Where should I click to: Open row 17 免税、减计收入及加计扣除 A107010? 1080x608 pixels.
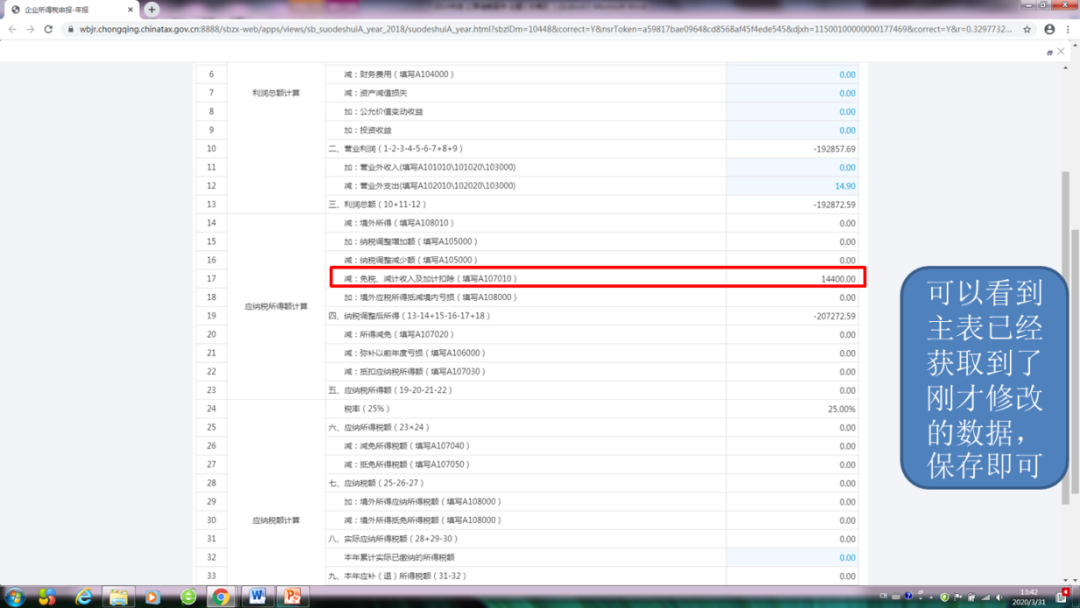click(x=430, y=279)
